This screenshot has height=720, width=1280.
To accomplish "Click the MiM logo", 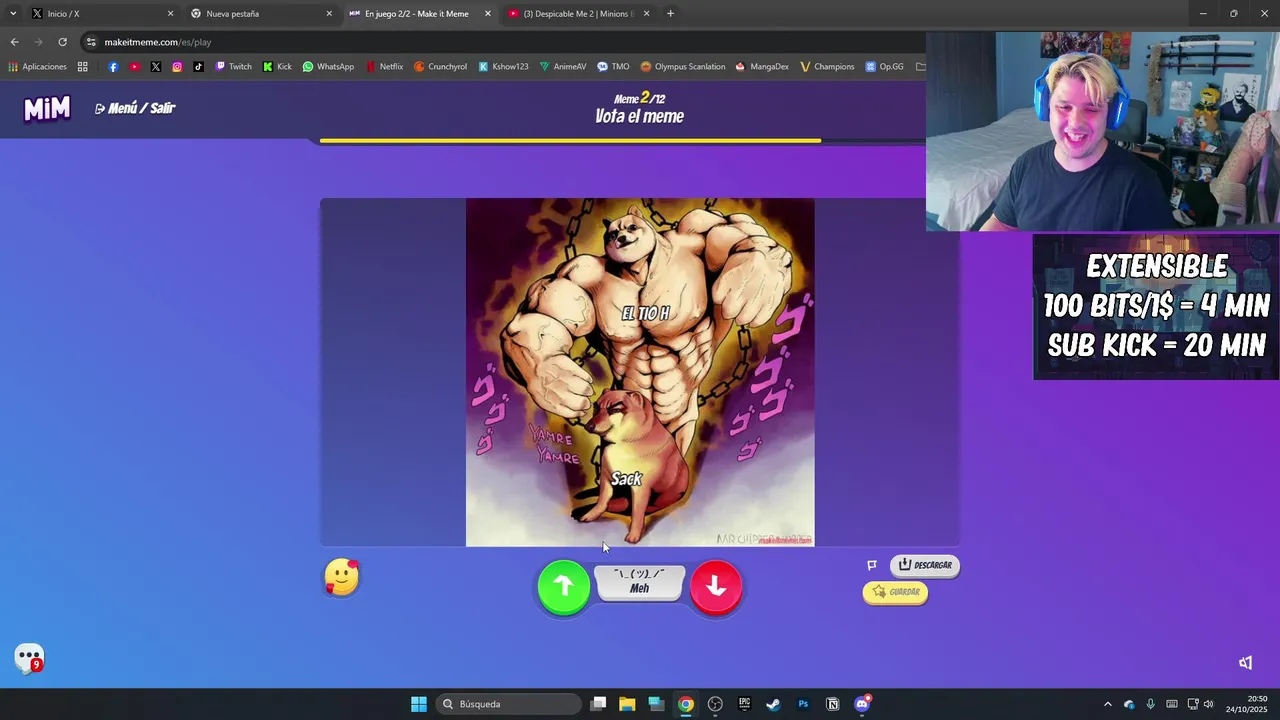I will [x=47, y=108].
